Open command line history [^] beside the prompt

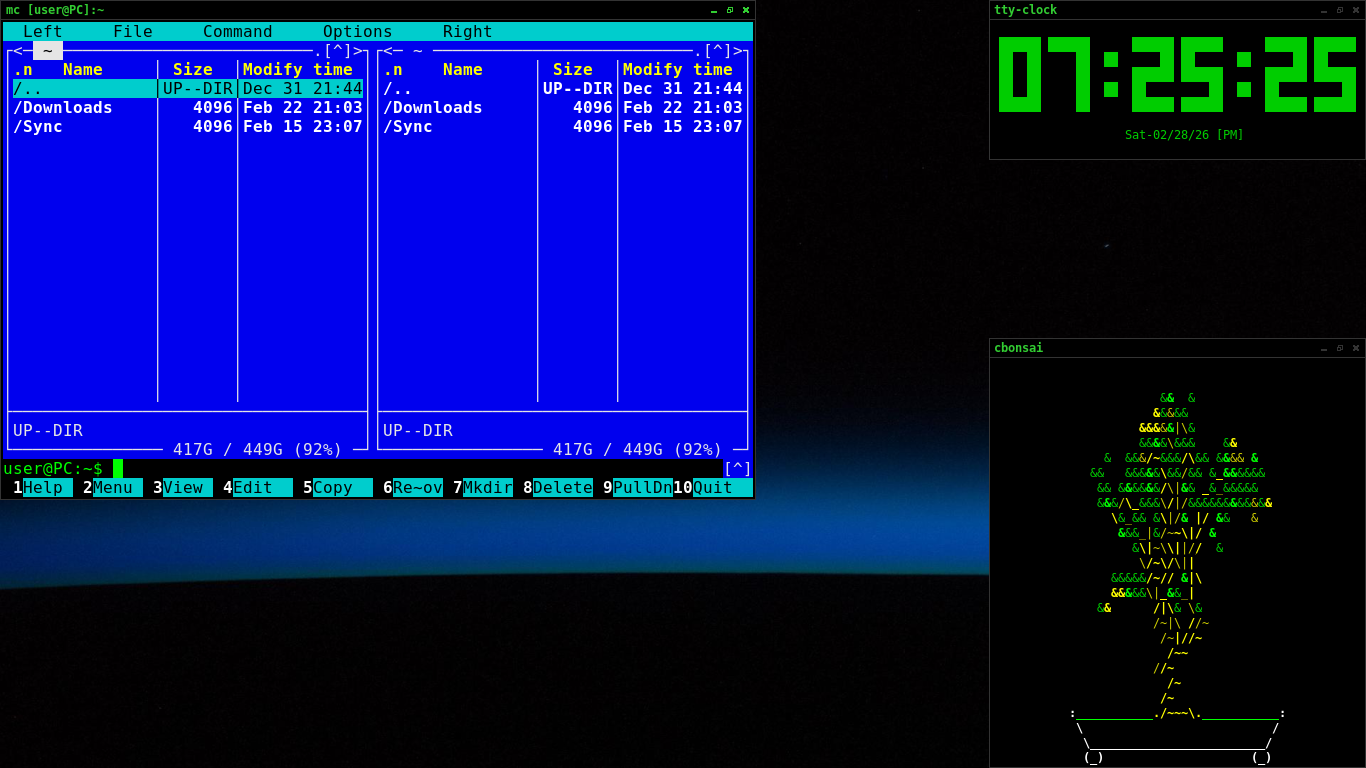(738, 469)
